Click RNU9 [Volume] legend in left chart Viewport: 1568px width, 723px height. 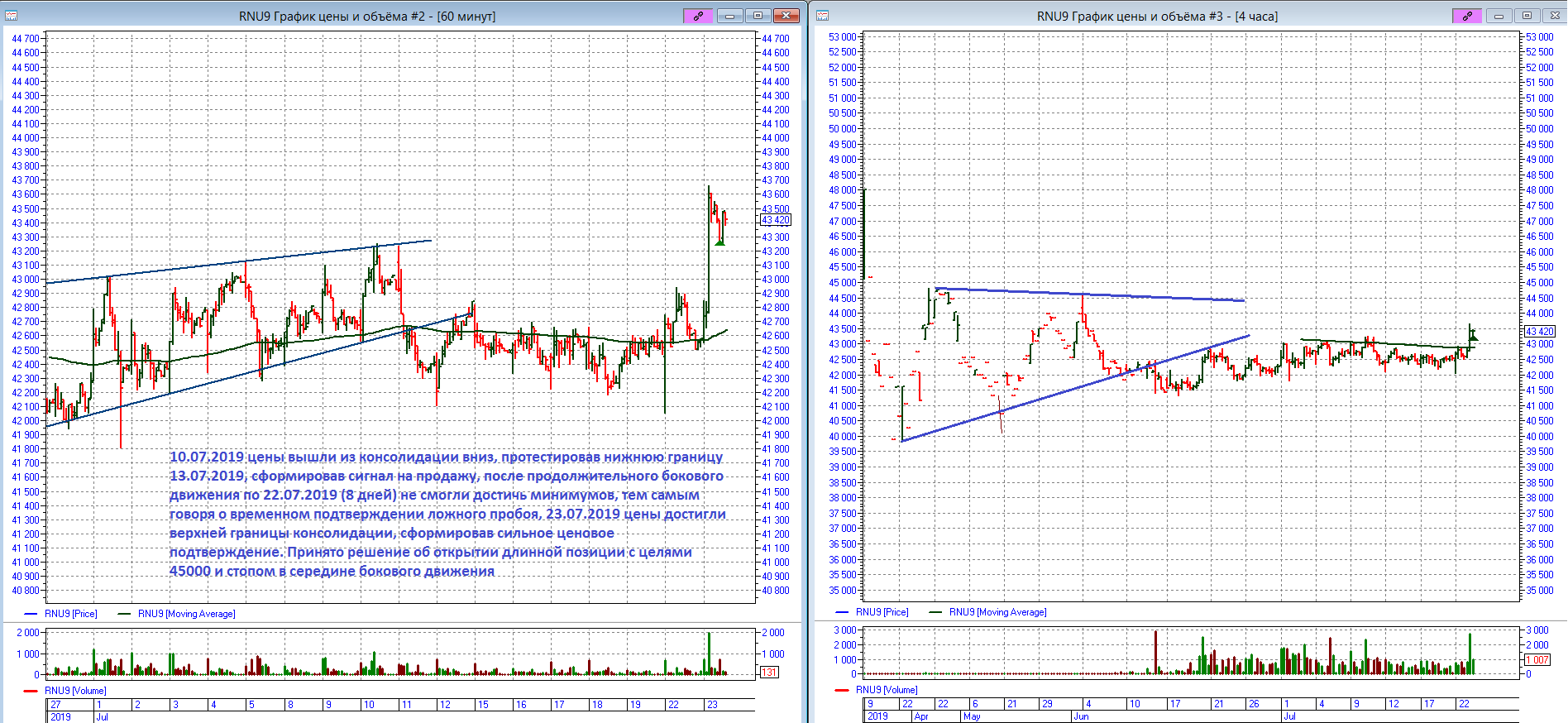[75, 691]
